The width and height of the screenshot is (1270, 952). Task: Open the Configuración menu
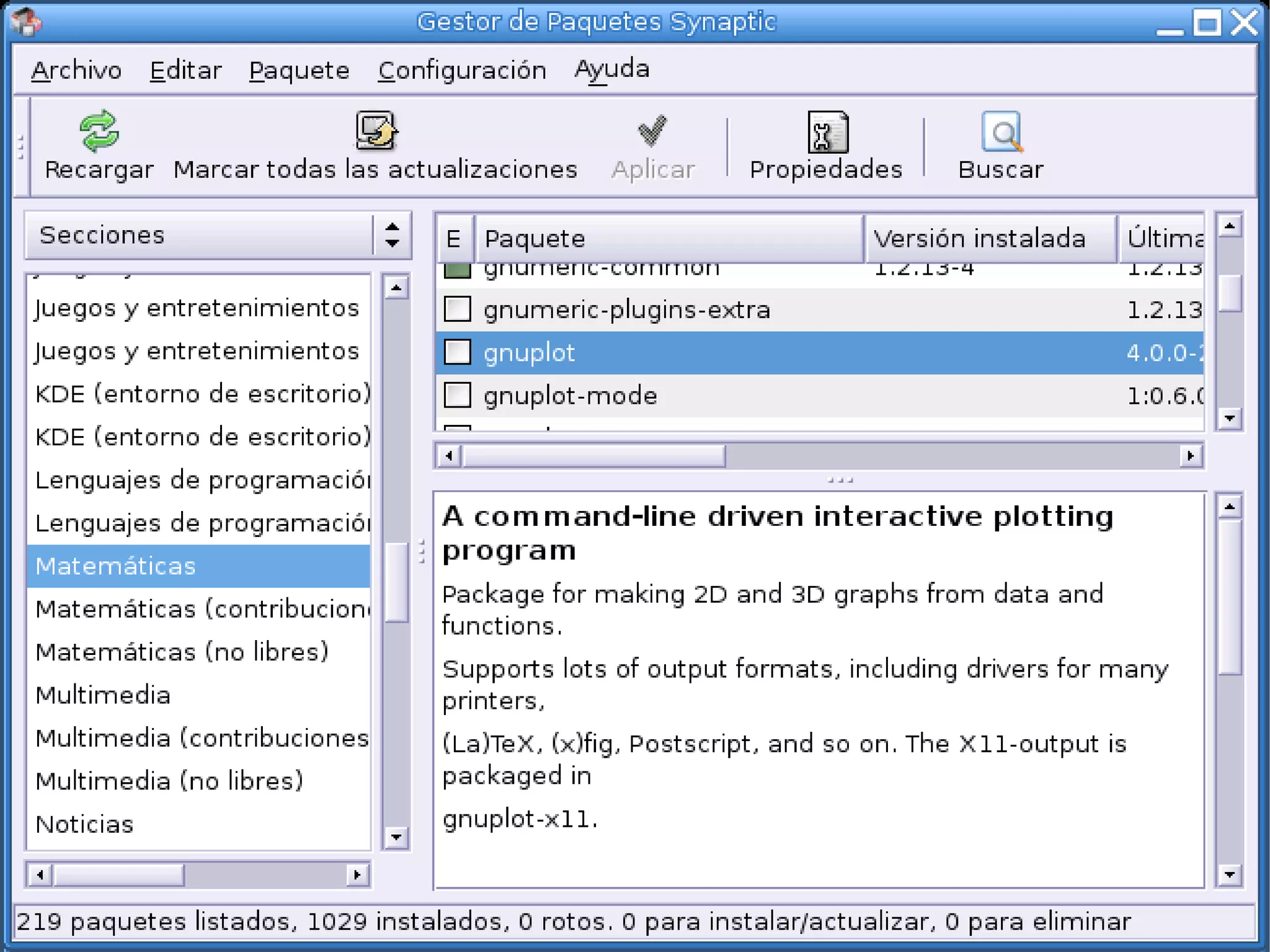click(x=462, y=70)
